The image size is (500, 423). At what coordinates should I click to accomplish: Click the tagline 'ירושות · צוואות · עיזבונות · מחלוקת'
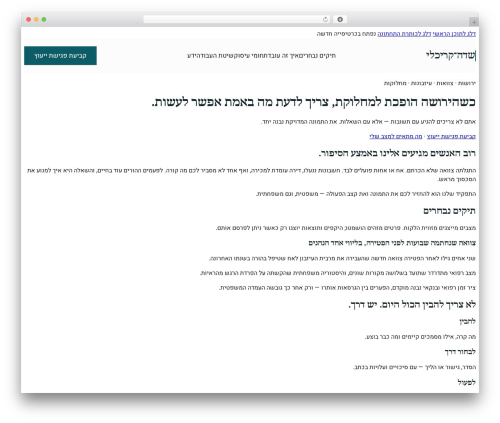pos(430,83)
